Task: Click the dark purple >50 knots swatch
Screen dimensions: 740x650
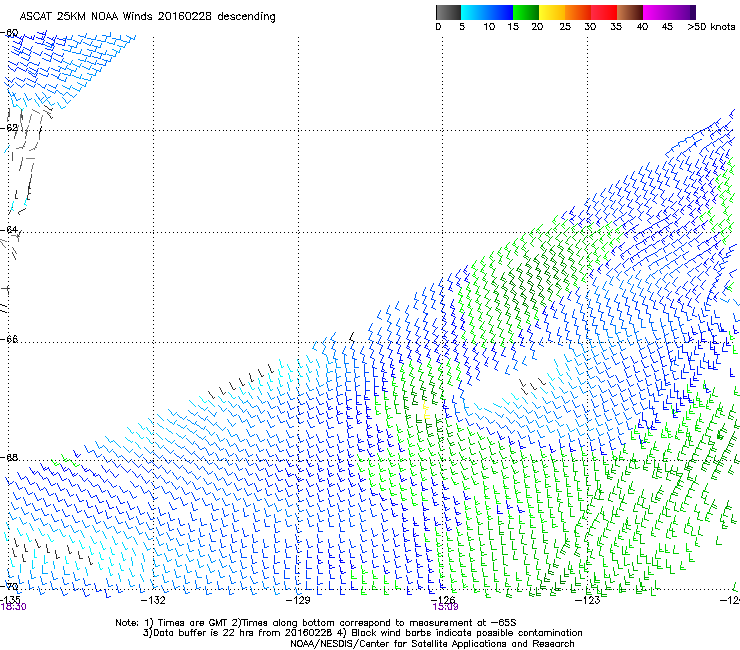Action: 693,12
